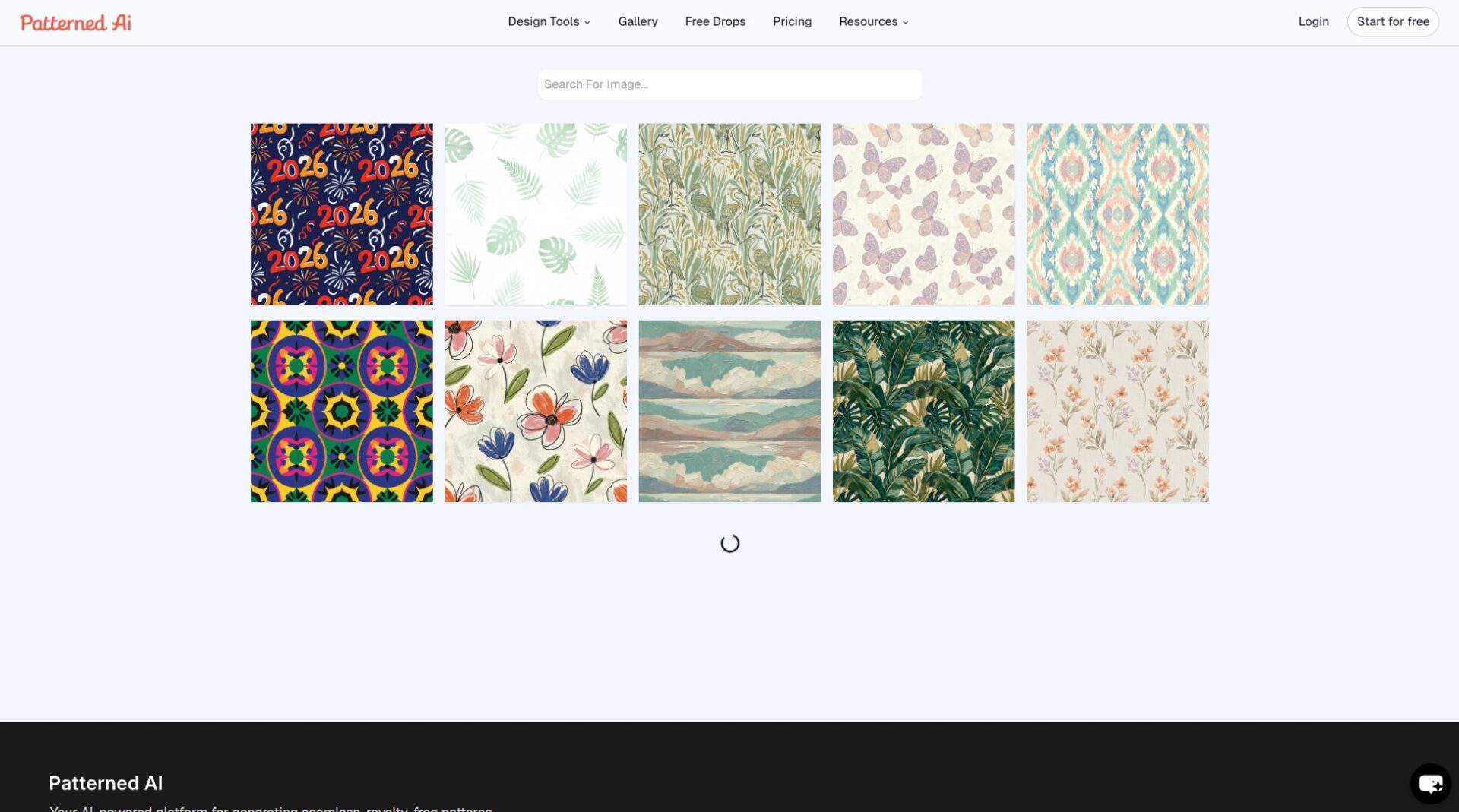1459x812 pixels.
Task: Select the dark banana leaf pattern
Action: 923,411
